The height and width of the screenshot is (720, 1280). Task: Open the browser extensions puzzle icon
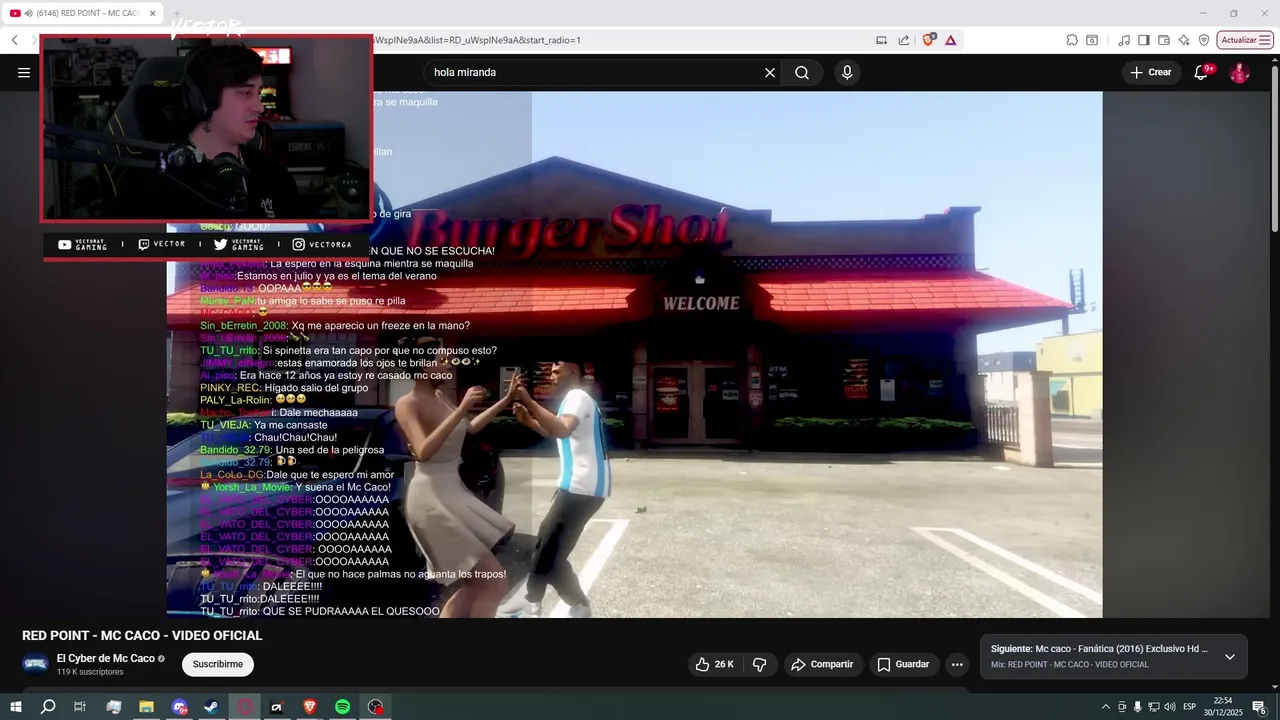(x=1072, y=40)
